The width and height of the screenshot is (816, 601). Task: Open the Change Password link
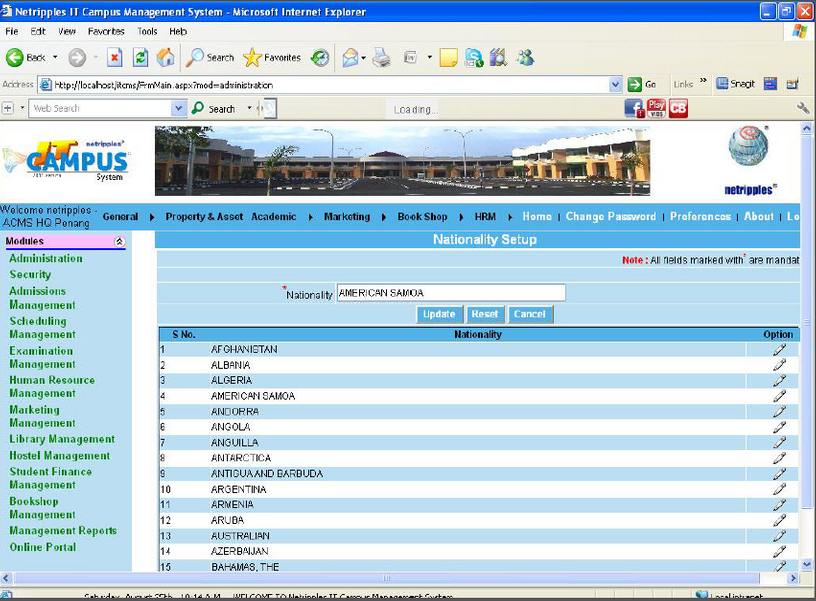tap(611, 216)
